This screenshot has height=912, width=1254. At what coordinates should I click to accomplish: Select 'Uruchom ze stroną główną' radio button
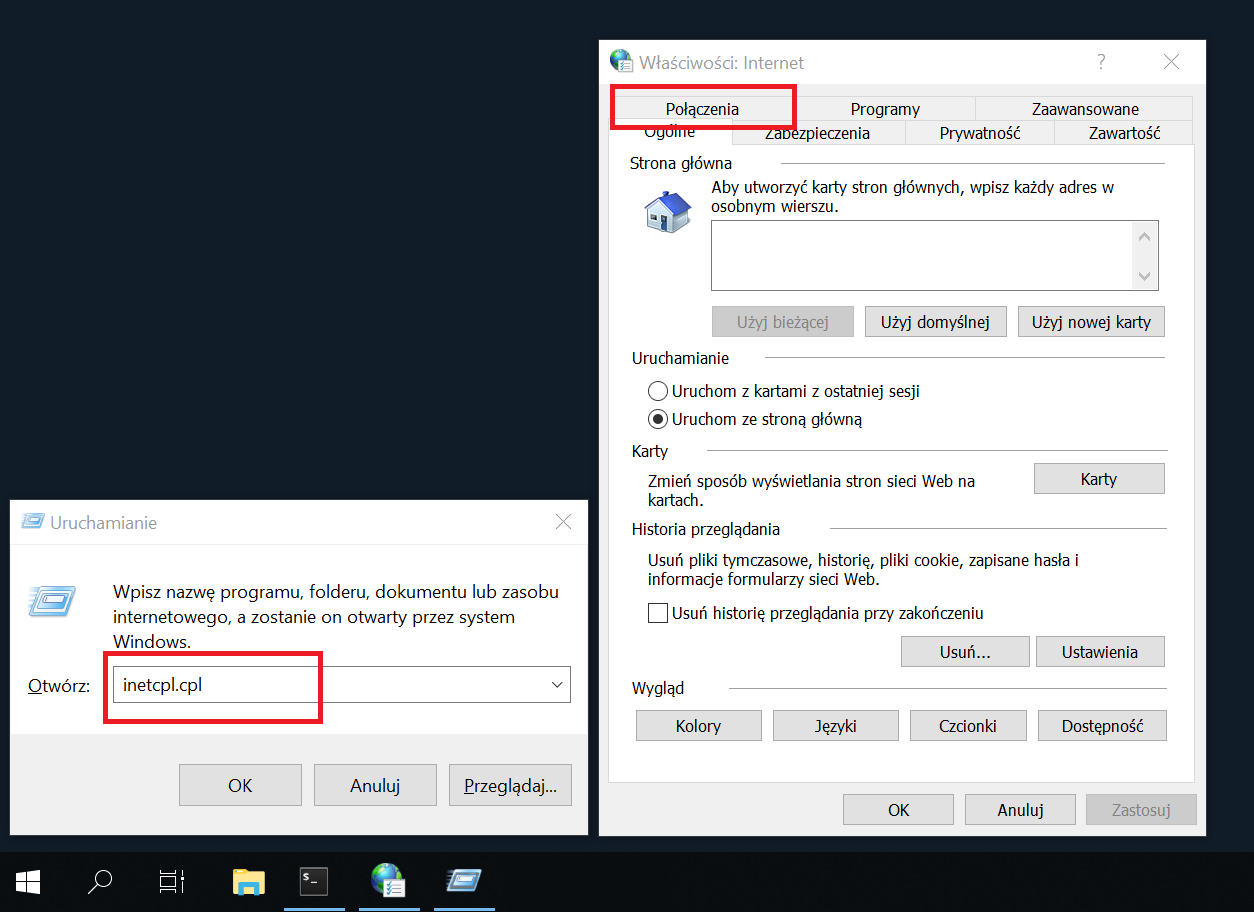tap(658, 419)
